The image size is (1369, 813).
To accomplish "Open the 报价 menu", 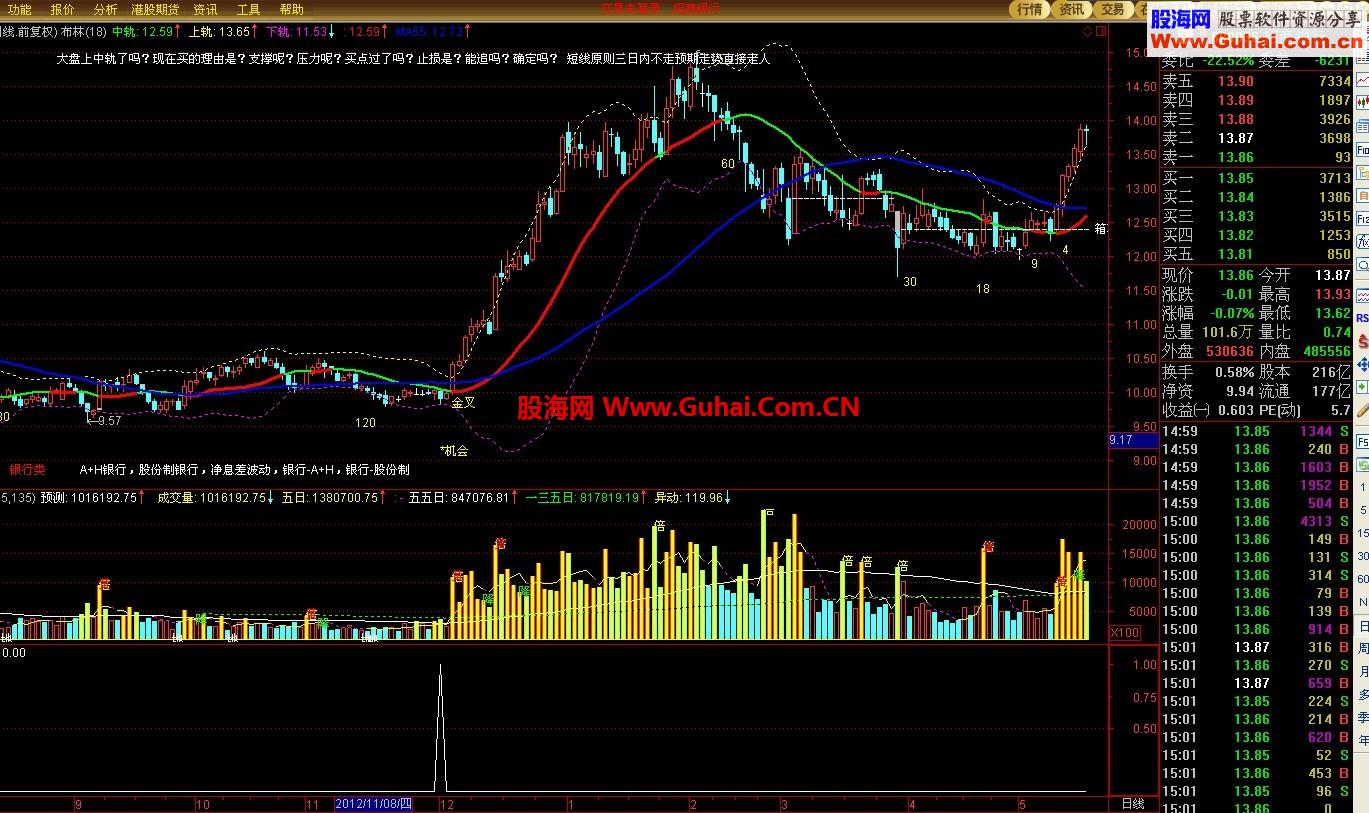I will pos(62,9).
